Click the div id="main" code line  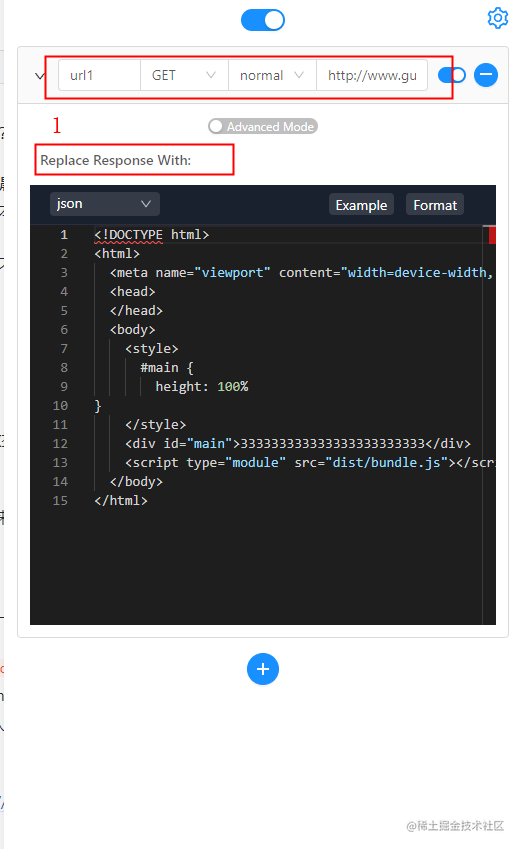[x=298, y=443]
